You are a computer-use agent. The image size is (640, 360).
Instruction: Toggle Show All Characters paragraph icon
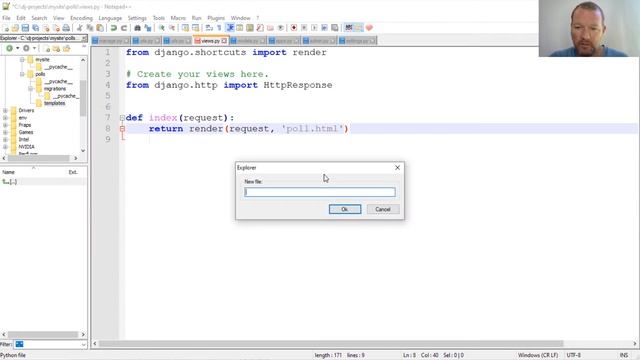tap(219, 28)
